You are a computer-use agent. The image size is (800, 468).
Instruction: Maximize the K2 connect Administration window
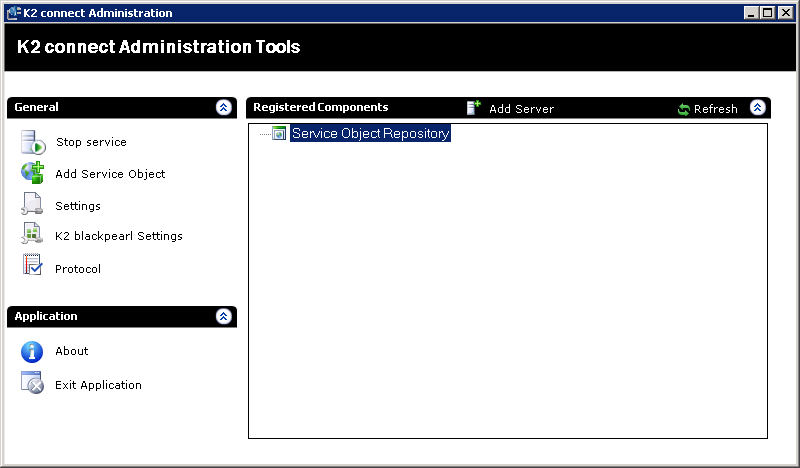767,13
